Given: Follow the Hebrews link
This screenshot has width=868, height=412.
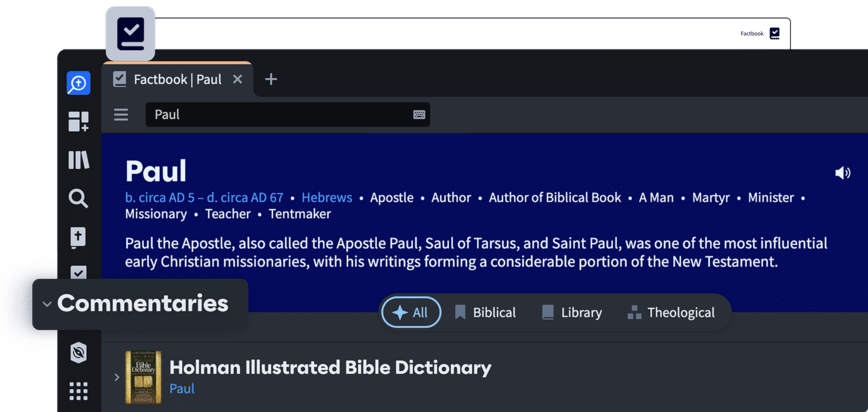Looking at the screenshot, I should click(326, 198).
